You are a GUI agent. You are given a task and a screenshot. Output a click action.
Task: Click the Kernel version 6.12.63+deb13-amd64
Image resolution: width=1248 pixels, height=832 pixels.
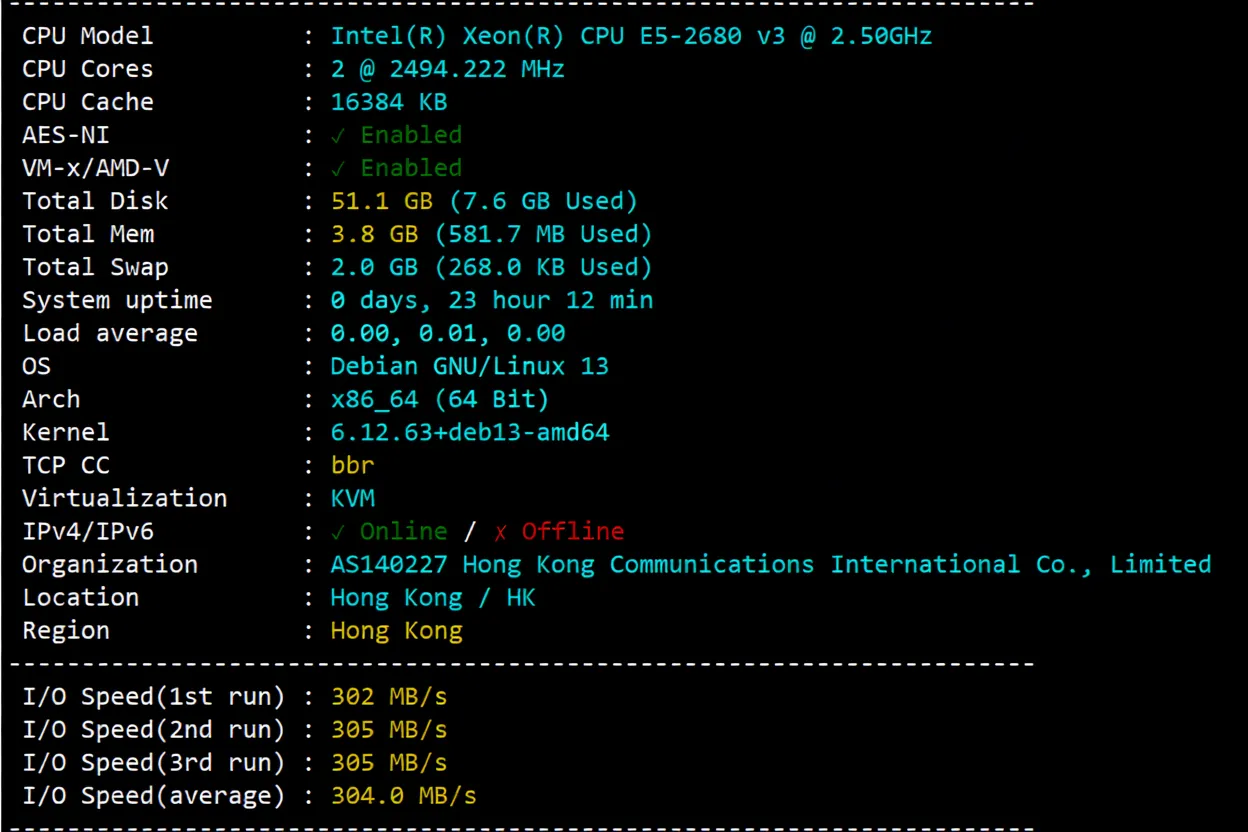pos(470,431)
